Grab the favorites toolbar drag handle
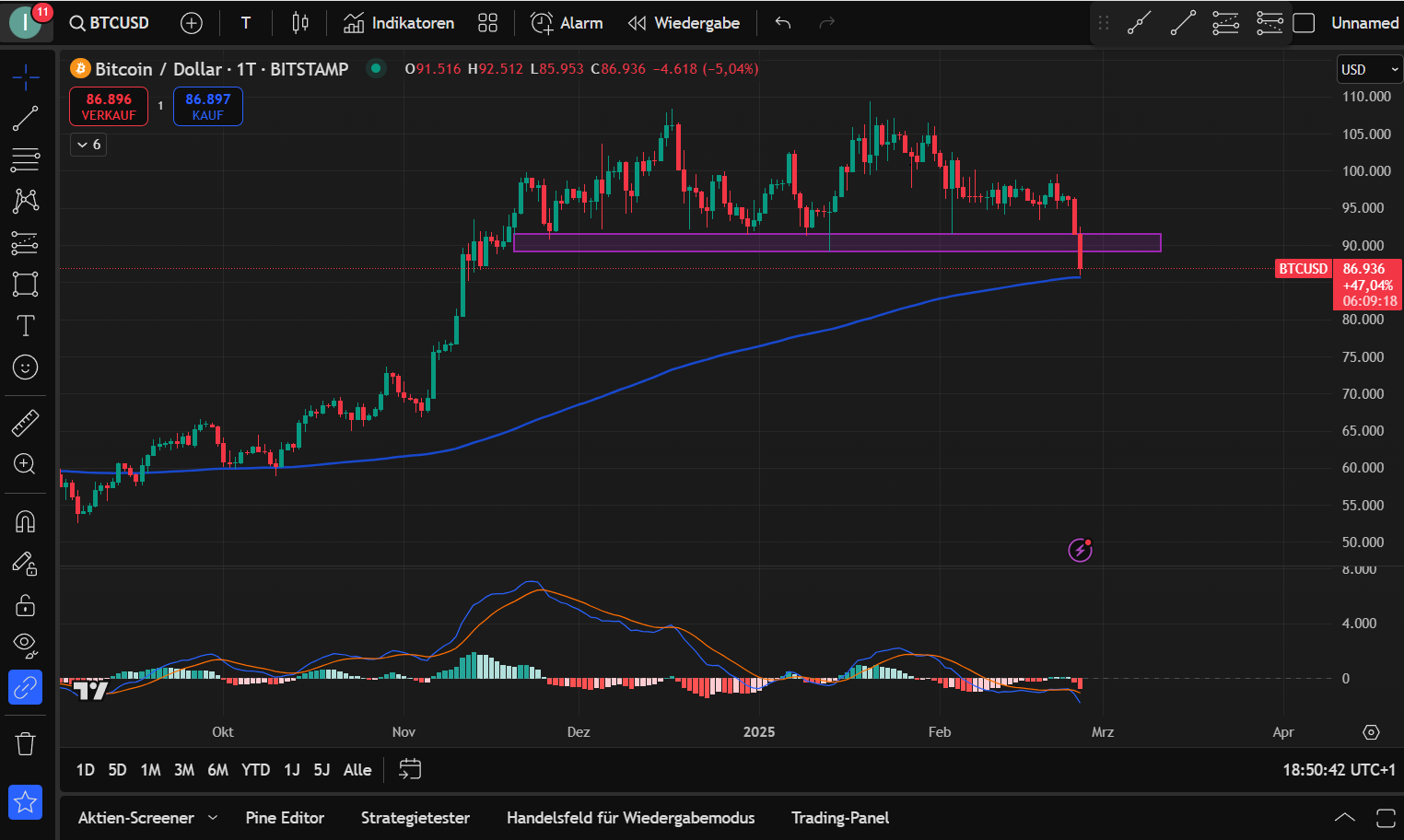1404x840 pixels. pyautogui.click(x=1104, y=23)
